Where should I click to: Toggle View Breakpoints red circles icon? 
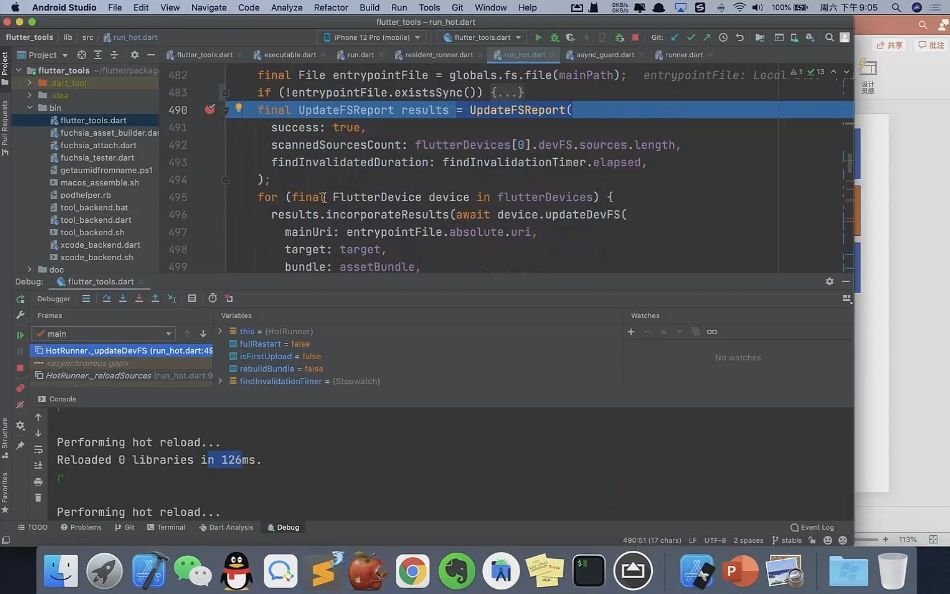tap(20, 388)
